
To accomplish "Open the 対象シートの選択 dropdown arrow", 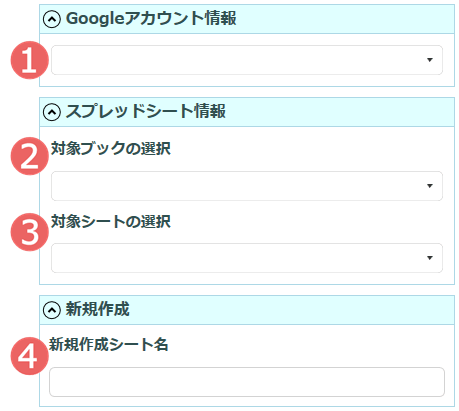I will [430, 258].
